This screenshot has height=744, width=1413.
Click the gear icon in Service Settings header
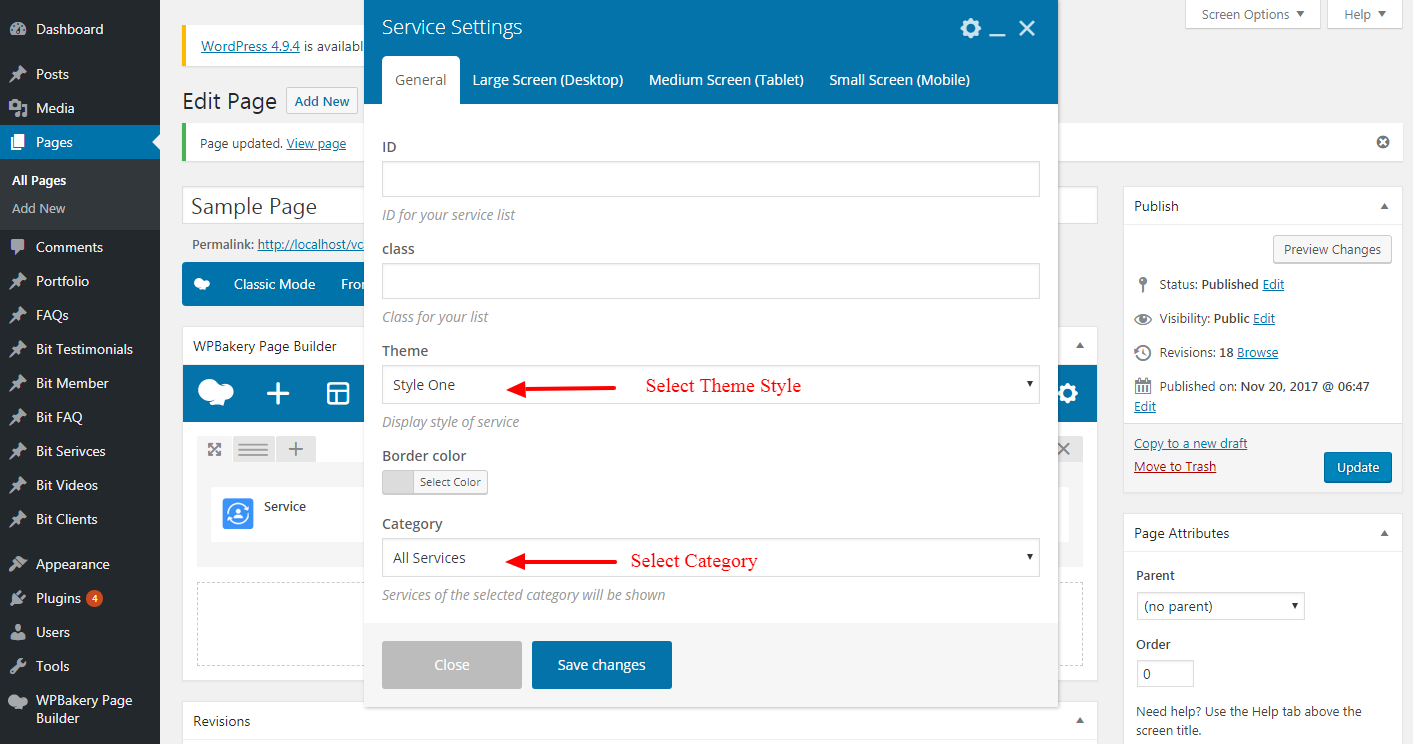(x=970, y=28)
